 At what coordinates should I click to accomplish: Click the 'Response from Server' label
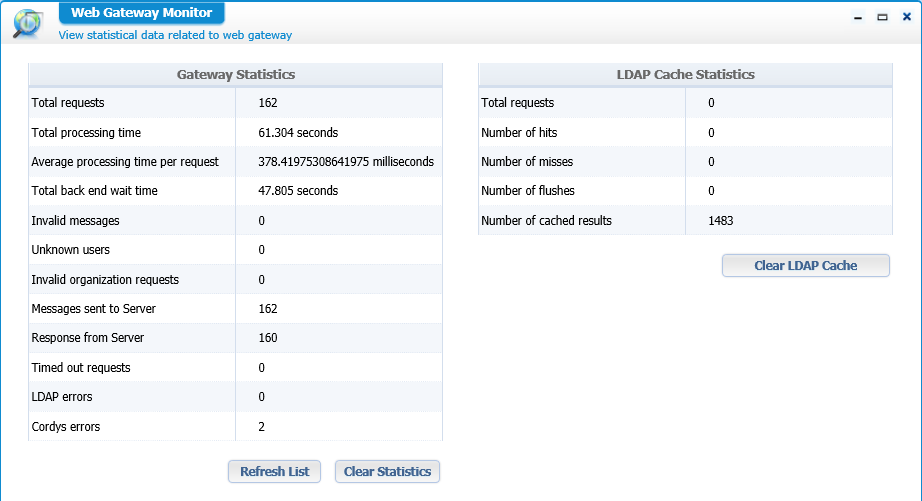(x=88, y=338)
